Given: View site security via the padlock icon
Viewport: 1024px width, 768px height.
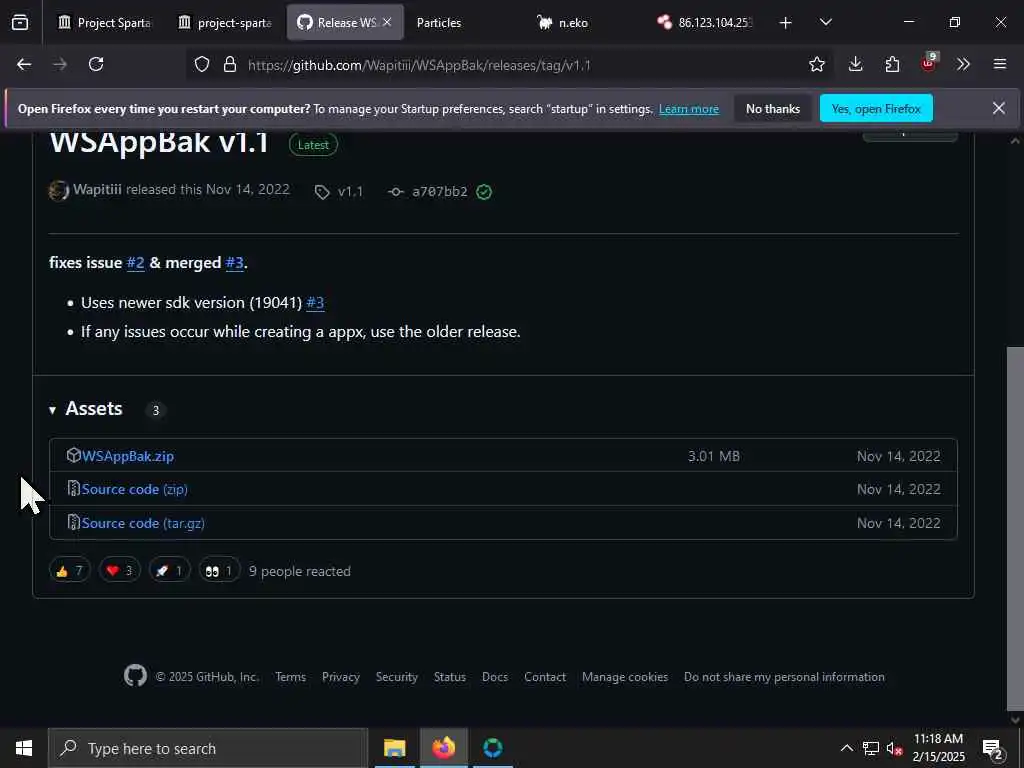Looking at the screenshot, I should click(230, 64).
